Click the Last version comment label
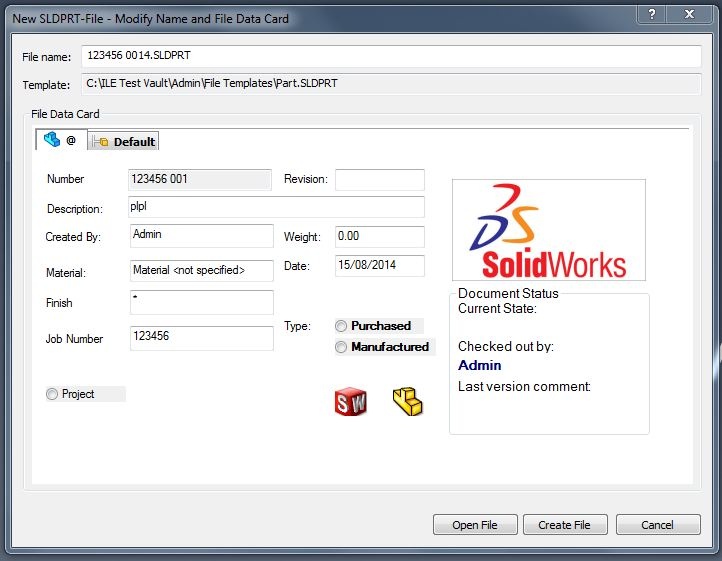722x561 pixels. (x=524, y=386)
